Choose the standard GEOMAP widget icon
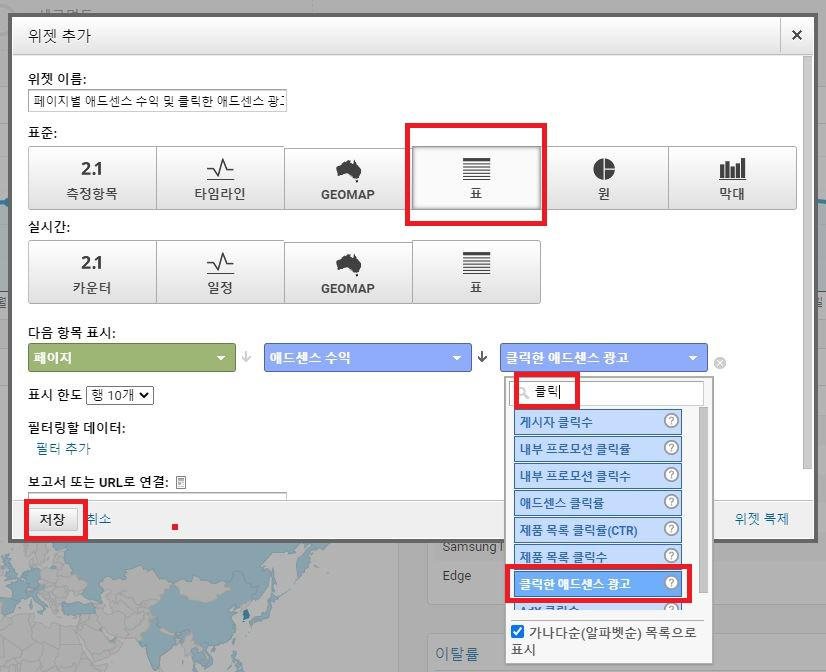 point(348,177)
